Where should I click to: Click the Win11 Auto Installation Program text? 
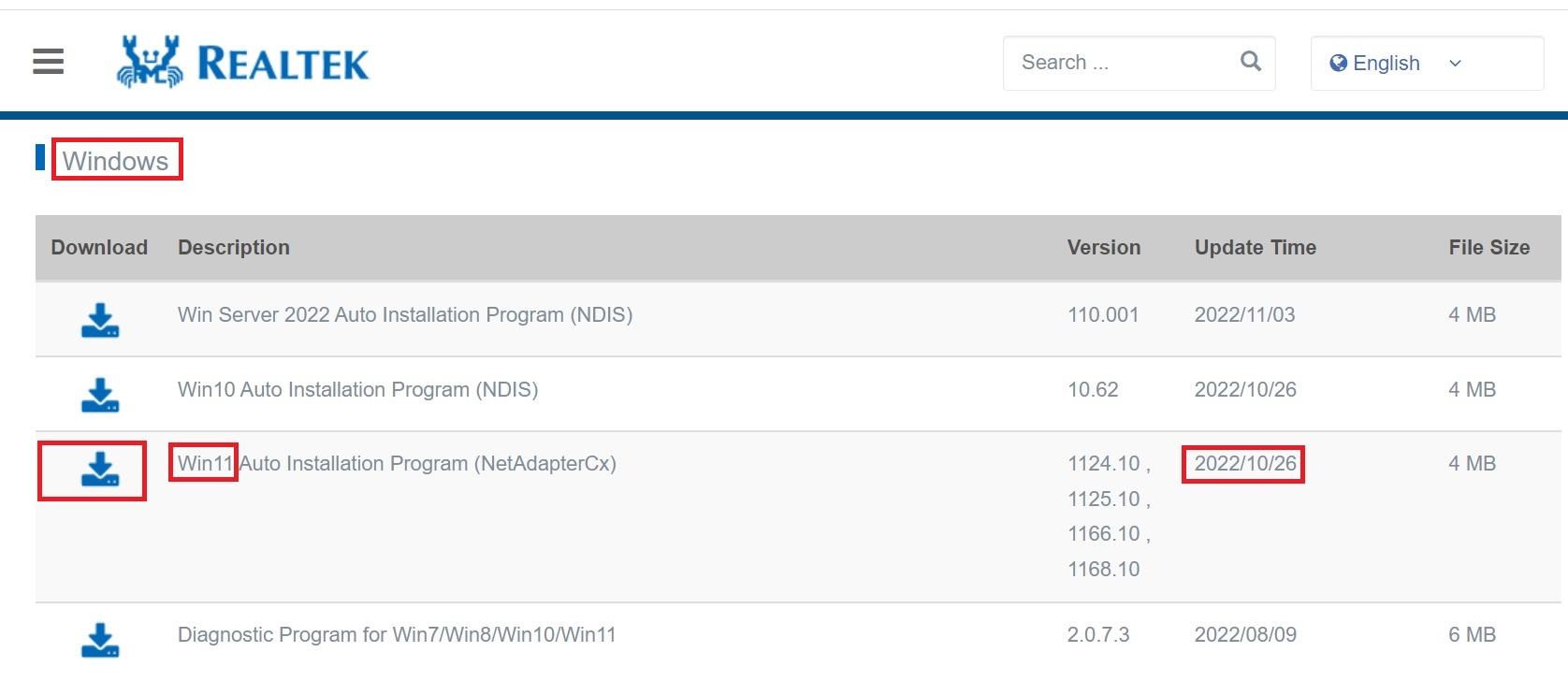click(397, 463)
